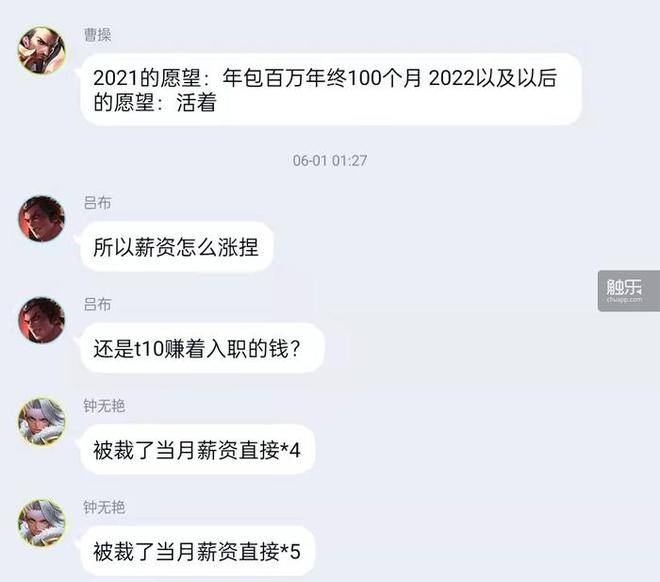
Task: Open 曹操's avatar profile picture
Action: [x=41, y=50]
